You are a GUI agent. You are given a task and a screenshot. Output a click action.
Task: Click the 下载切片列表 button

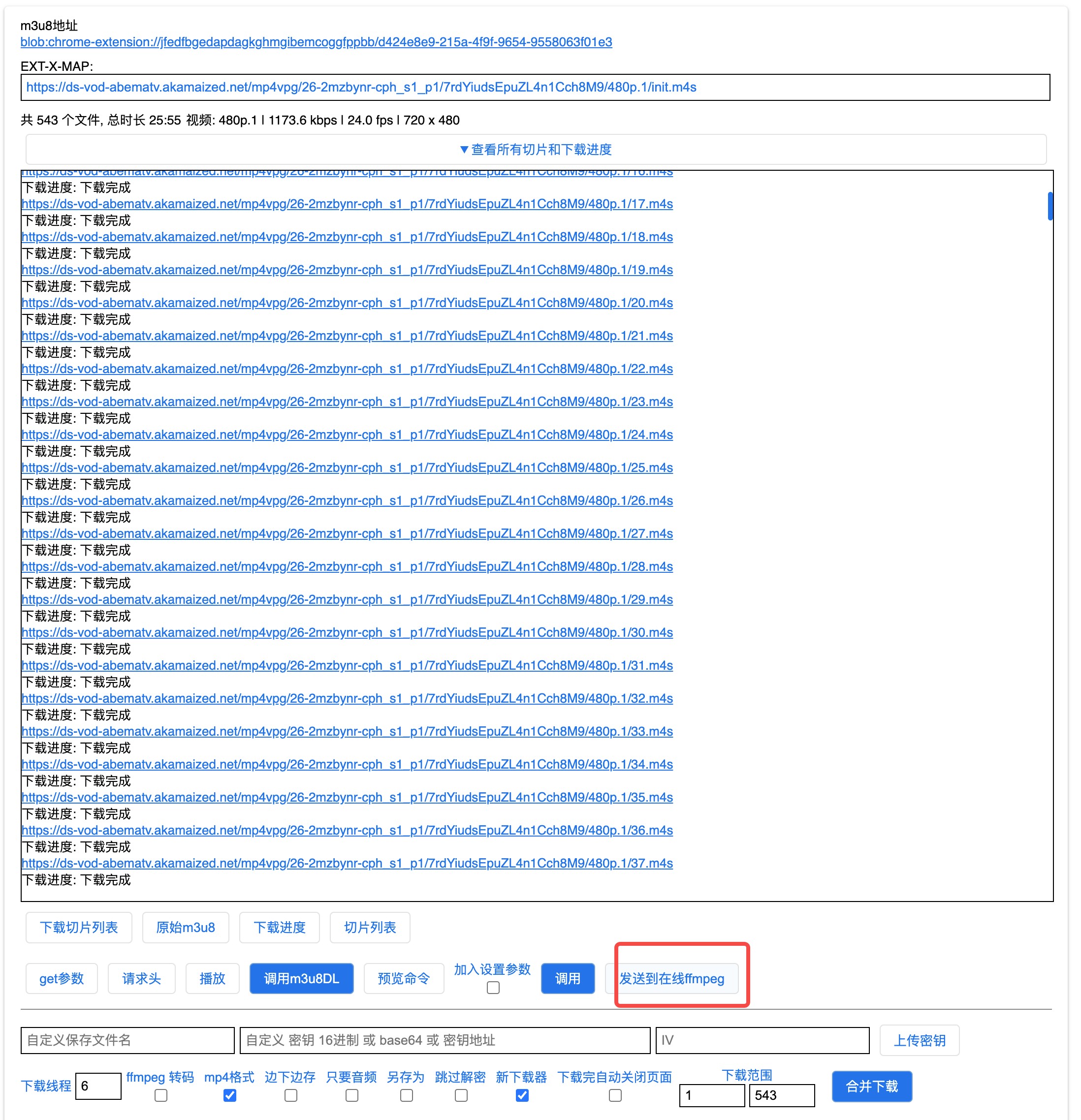(x=79, y=928)
